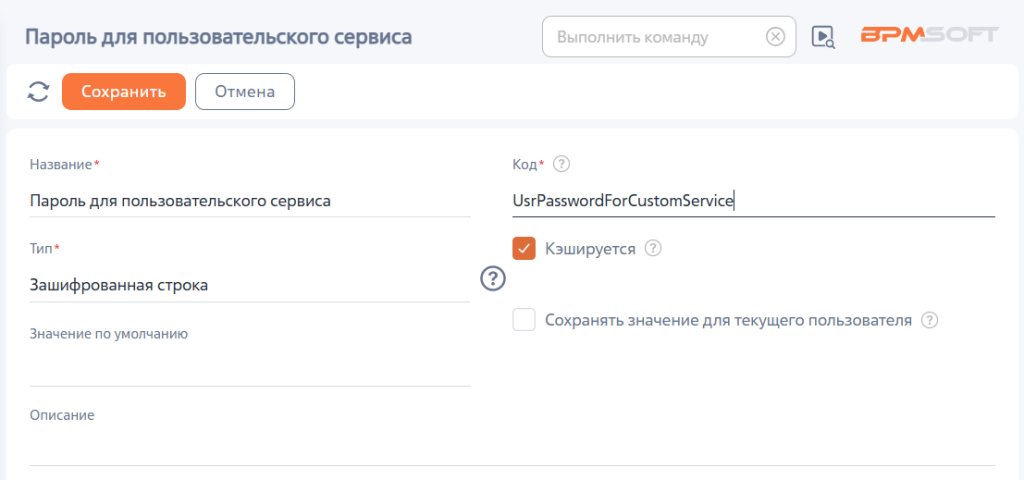Viewport: 1024px width, 480px height.
Task: Click the refresh arrows icon
Action: (x=38, y=91)
